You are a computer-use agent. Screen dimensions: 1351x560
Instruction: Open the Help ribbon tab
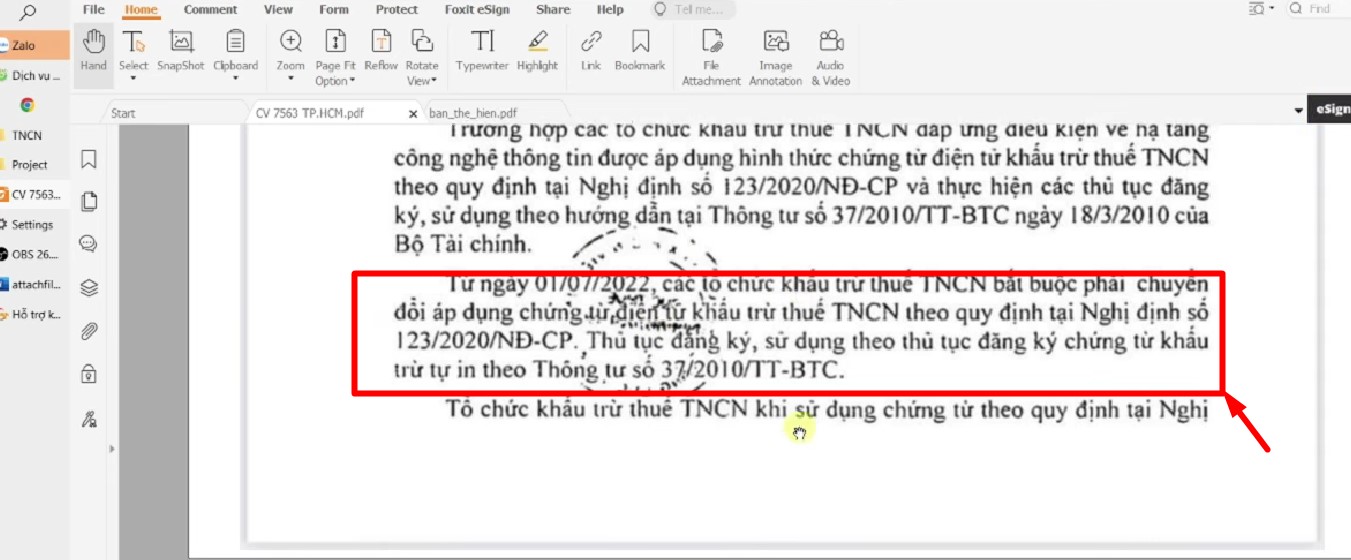[x=610, y=9]
